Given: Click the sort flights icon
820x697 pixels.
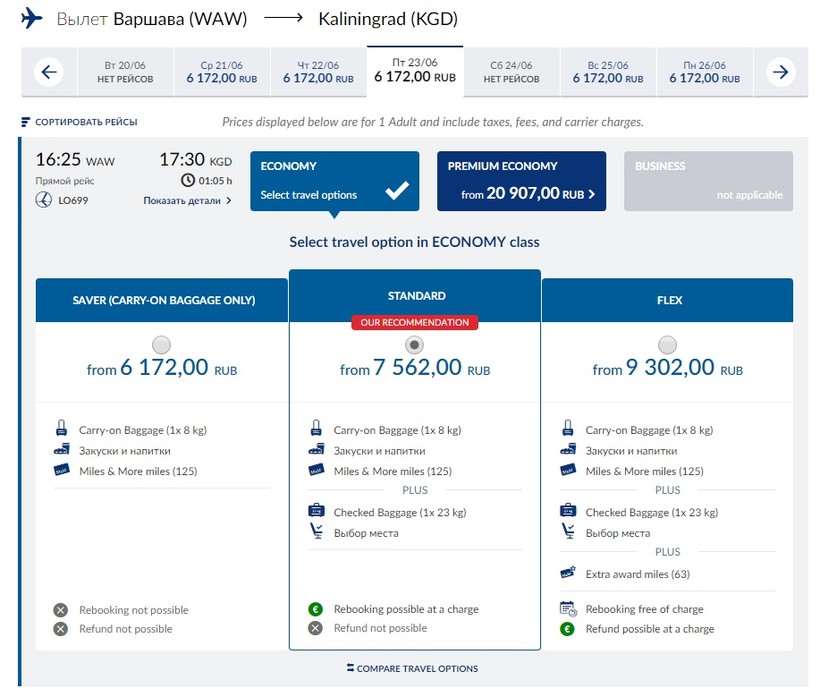Looking at the screenshot, I should click(x=26, y=122).
